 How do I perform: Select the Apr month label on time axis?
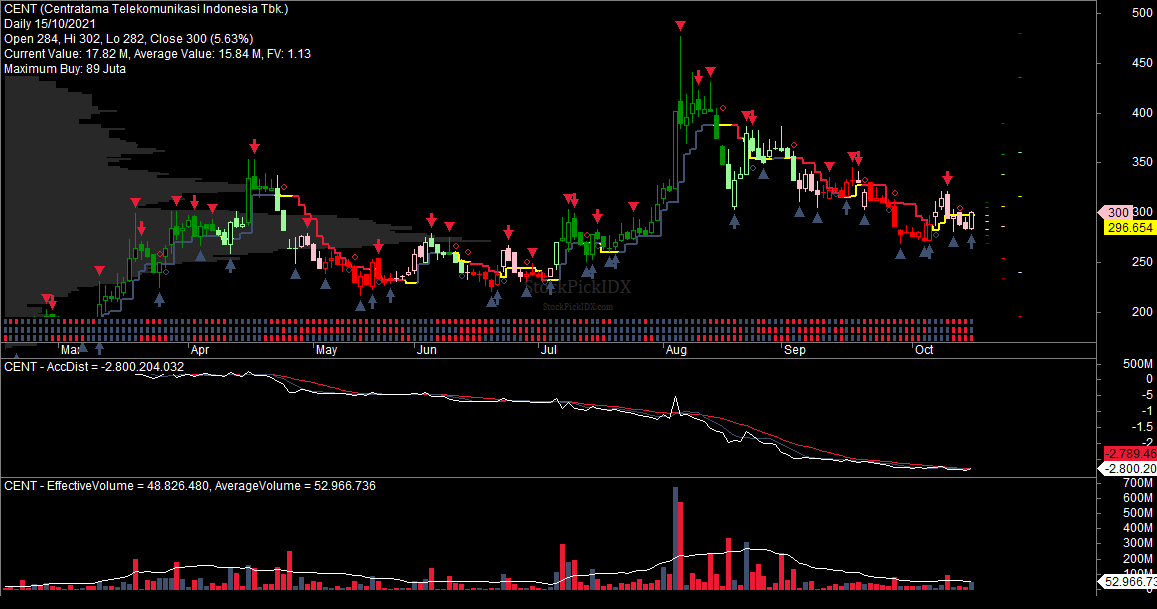click(x=199, y=350)
